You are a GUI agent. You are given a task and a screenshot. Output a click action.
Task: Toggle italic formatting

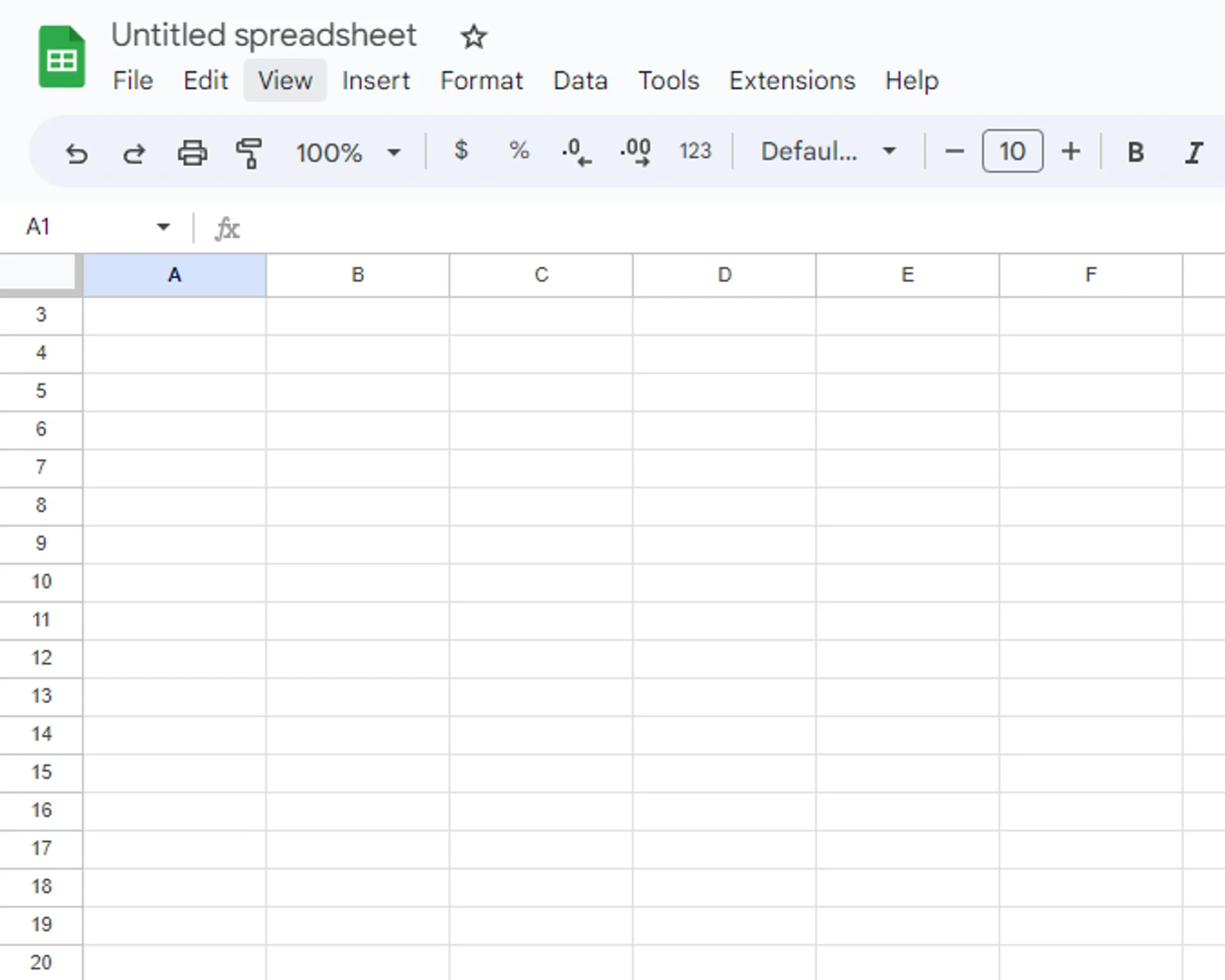[1193, 152]
